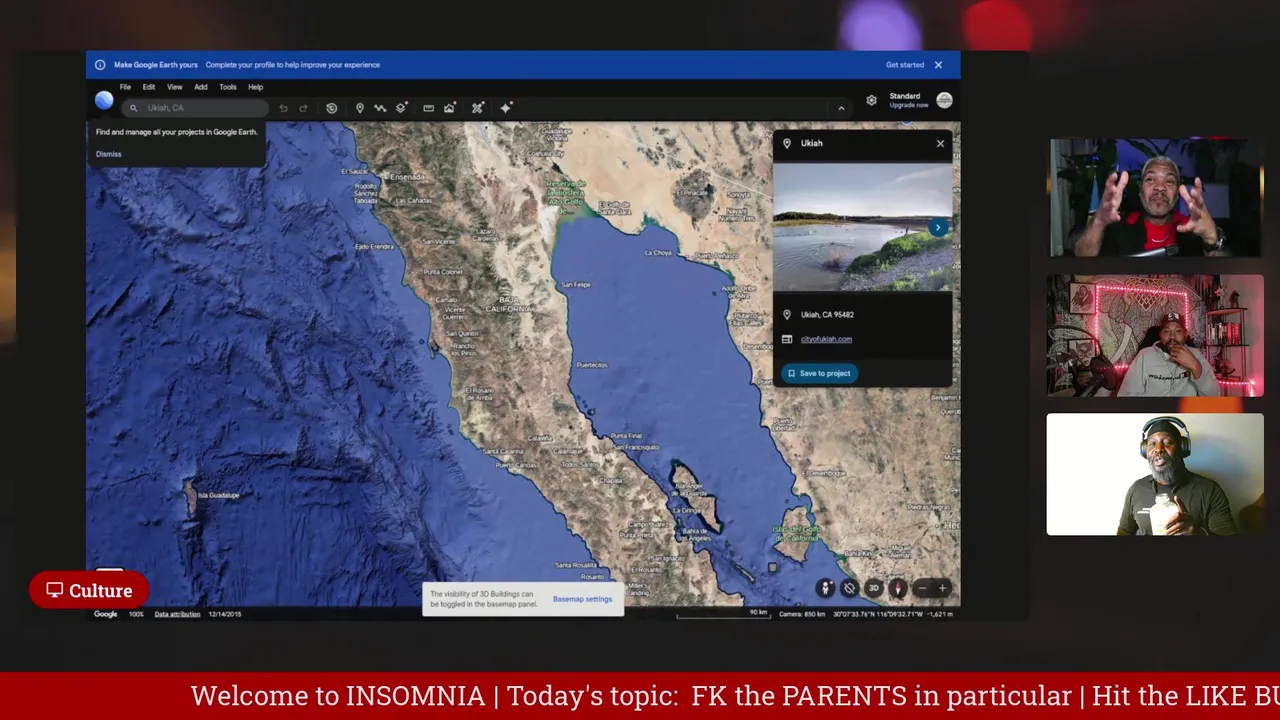Open the Tools menu
The height and width of the screenshot is (720, 1280).
click(228, 87)
